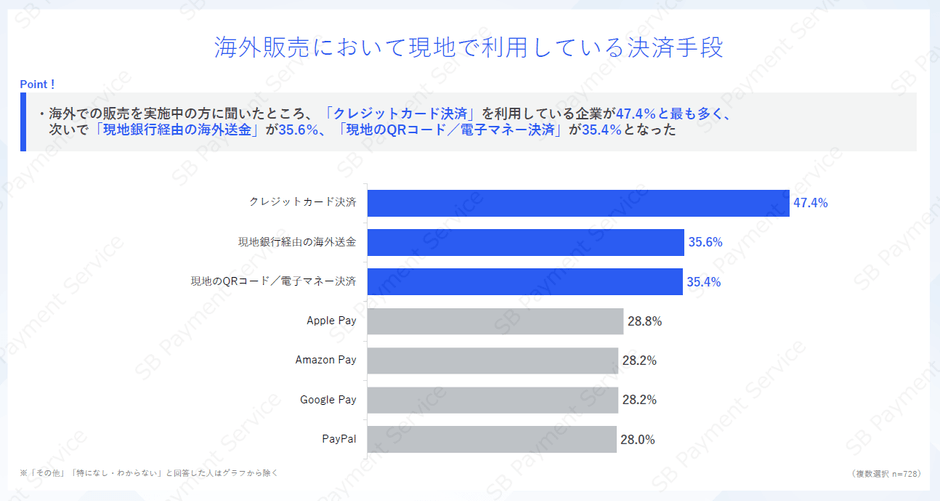This screenshot has height=501, width=940.
Task: Select the 現地銀行経由の海外送金 bar
Action: [x=525, y=242]
